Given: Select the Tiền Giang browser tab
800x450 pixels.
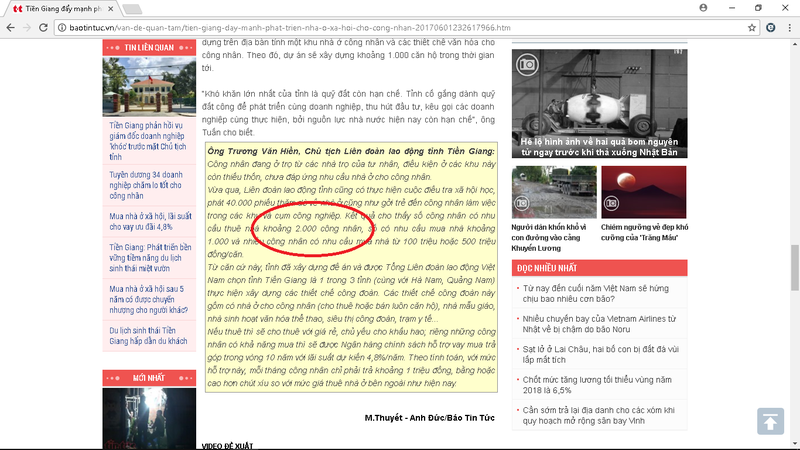Looking at the screenshot, I should pyautogui.click(x=64, y=9).
